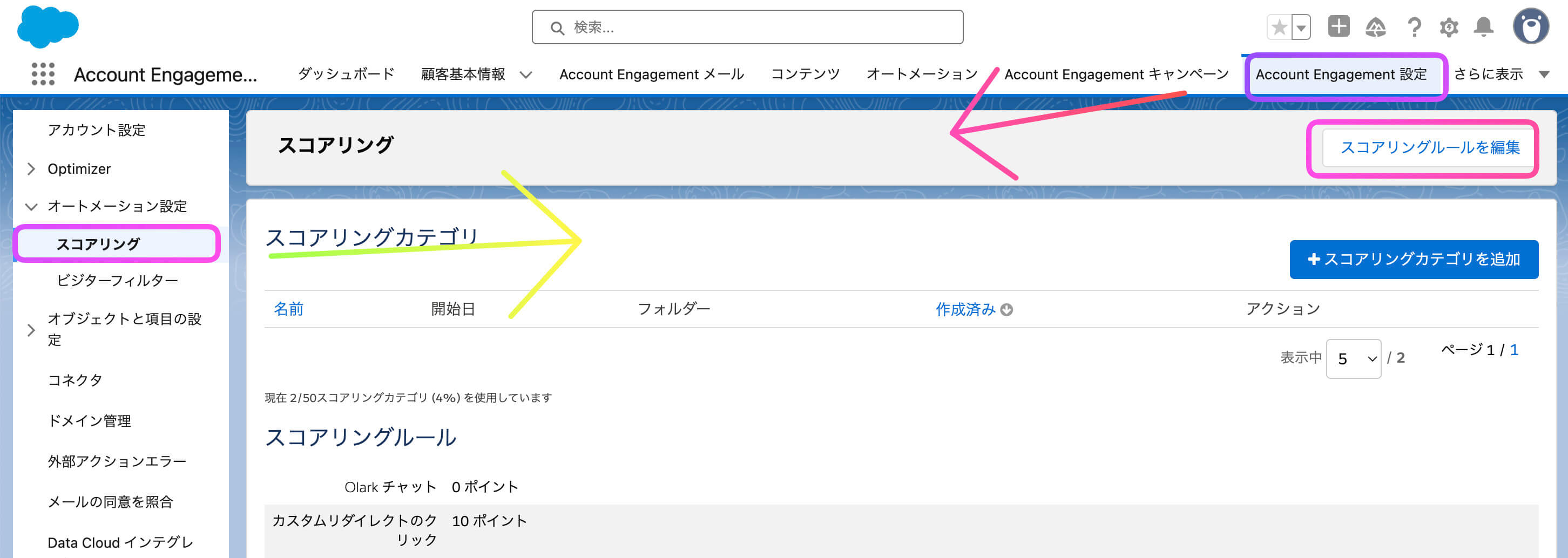The height and width of the screenshot is (558, 1568).
Task: Click the アクション column header
Action: (1282, 309)
